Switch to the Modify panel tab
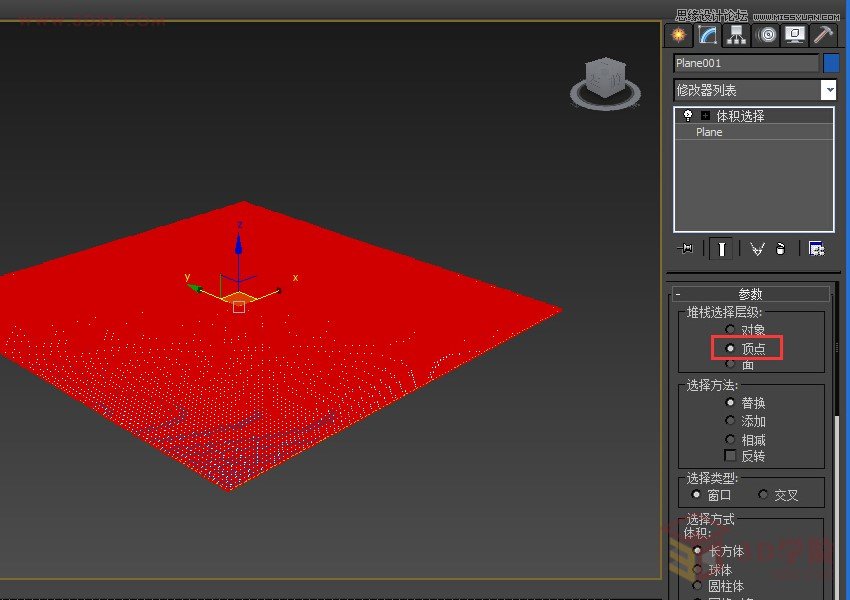Screen dimensions: 850x600 pos(706,35)
